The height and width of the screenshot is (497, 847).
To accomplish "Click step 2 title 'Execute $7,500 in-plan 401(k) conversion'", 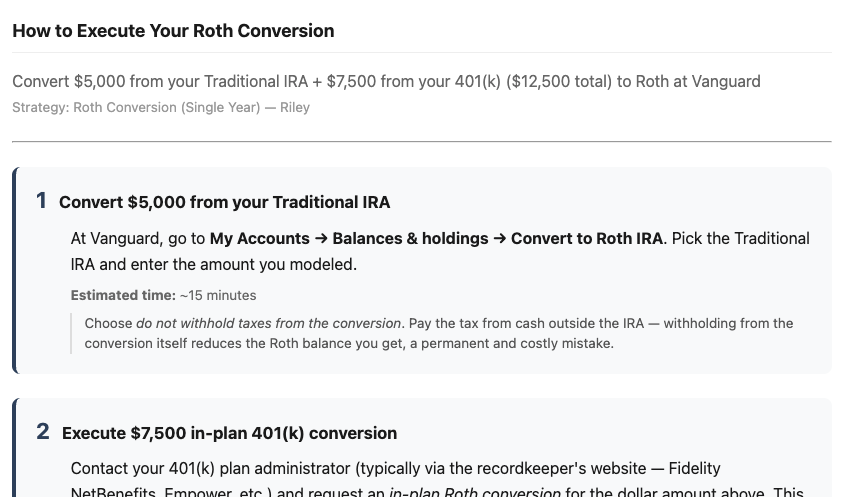I will tap(229, 433).
